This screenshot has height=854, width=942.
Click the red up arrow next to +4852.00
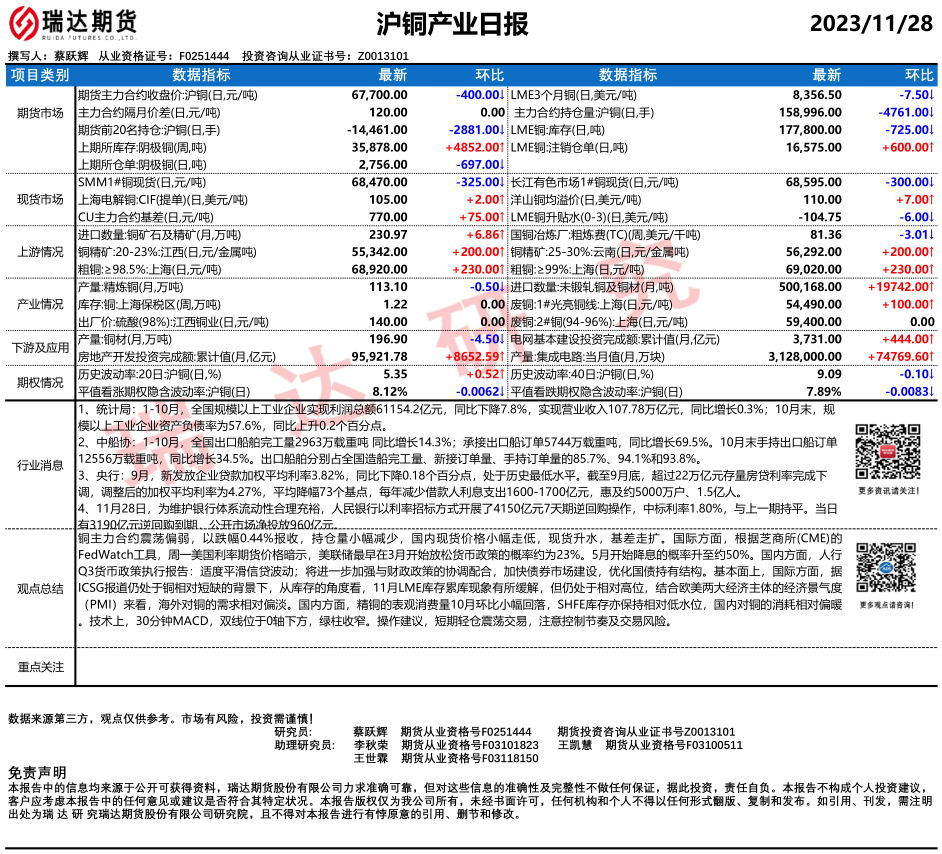[503, 146]
